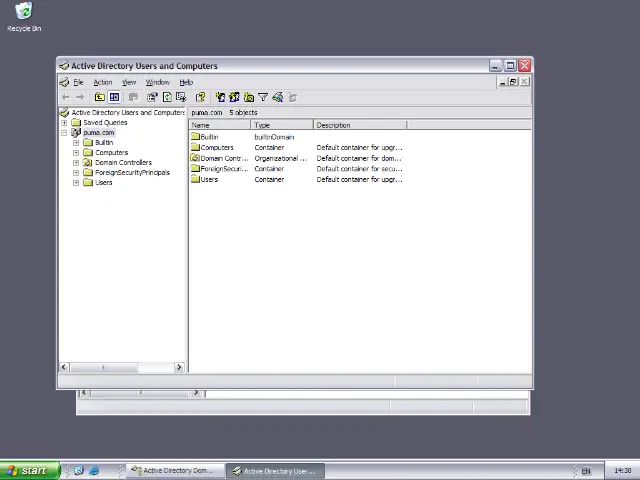Click the 14:30 taskbar clock
Viewport: 640px width, 480px height.
point(622,471)
